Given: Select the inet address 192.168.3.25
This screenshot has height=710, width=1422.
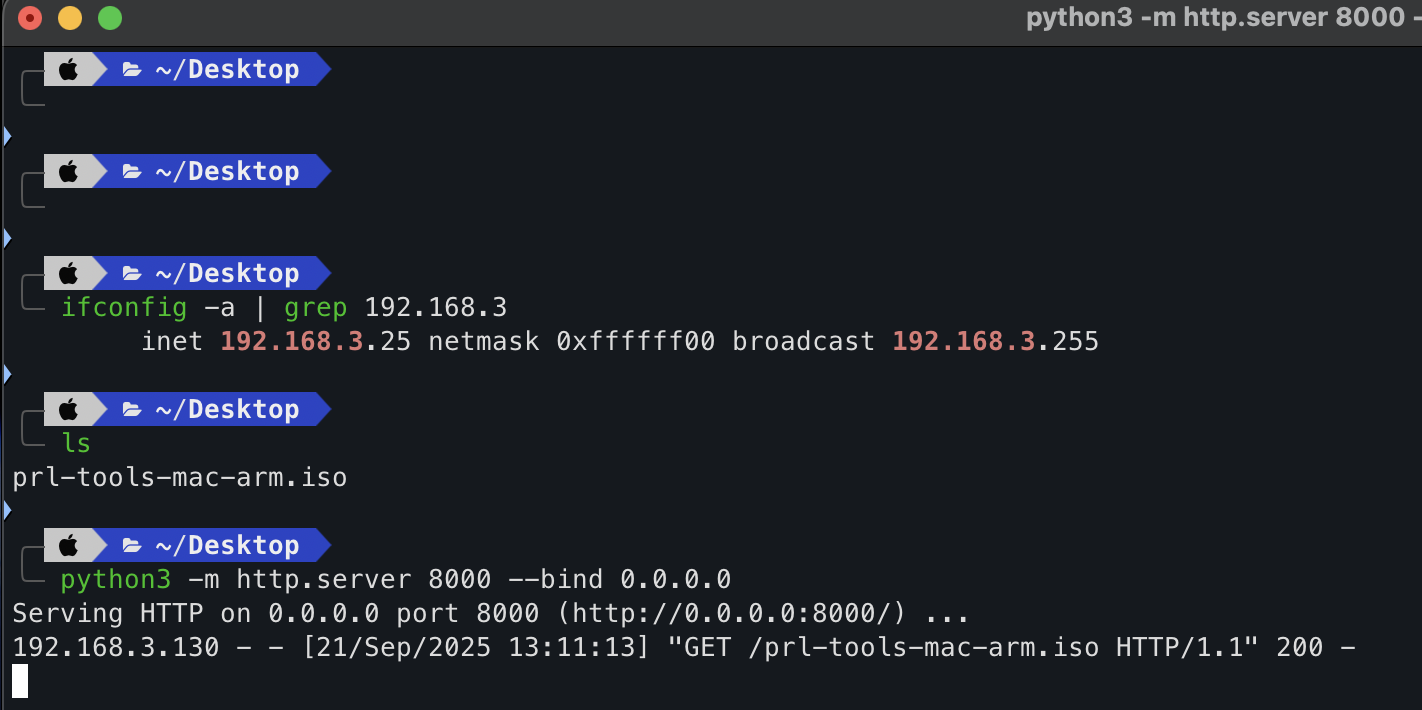Looking at the screenshot, I should tap(316, 342).
